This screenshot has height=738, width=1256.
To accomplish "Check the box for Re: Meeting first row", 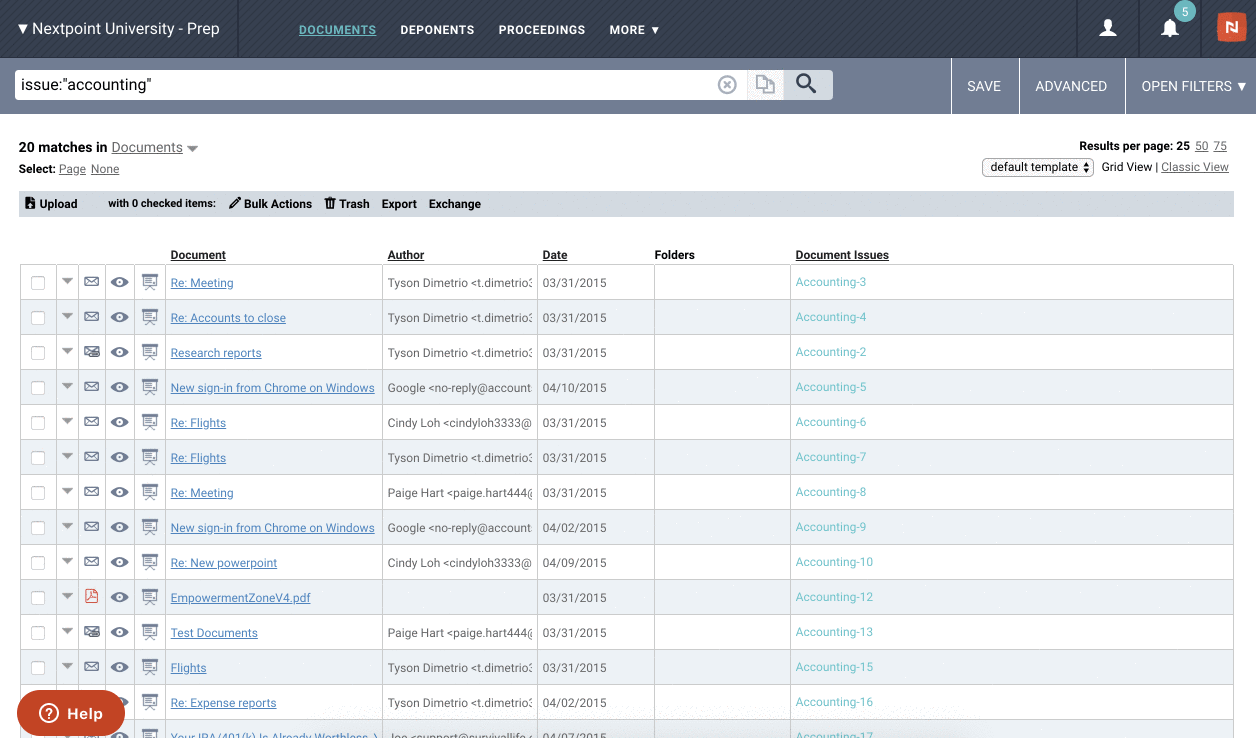I will tap(38, 283).
